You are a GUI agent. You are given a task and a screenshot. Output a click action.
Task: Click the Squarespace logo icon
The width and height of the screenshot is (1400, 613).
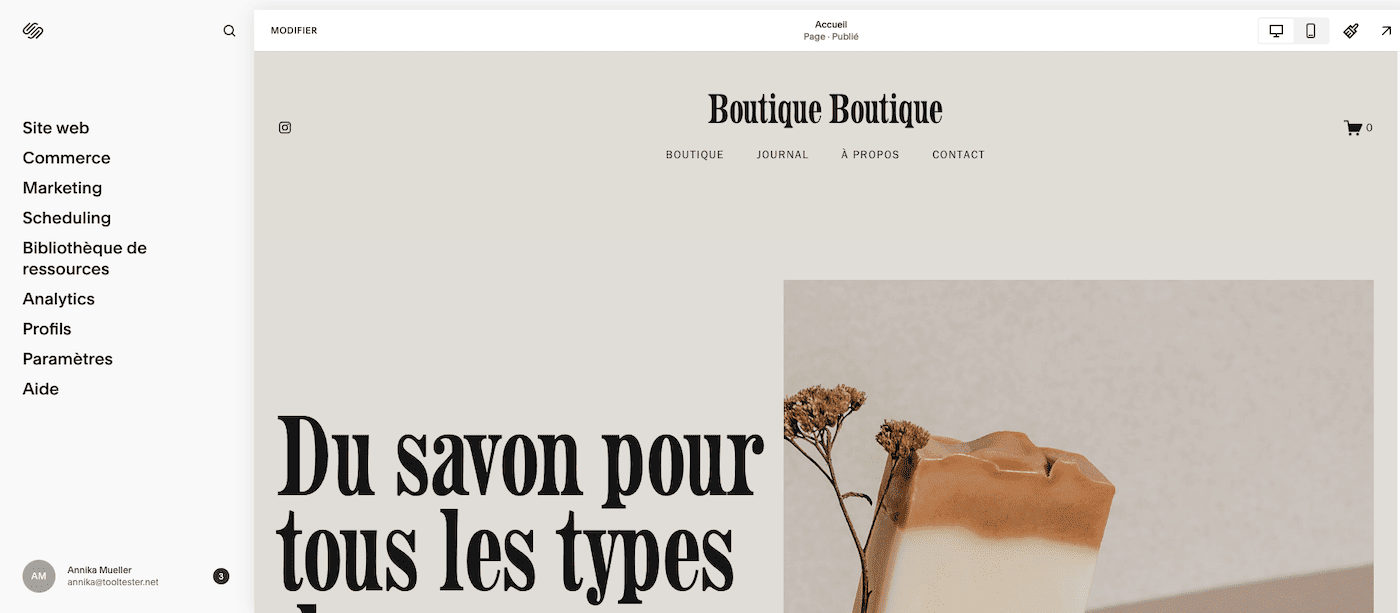point(33,31)
